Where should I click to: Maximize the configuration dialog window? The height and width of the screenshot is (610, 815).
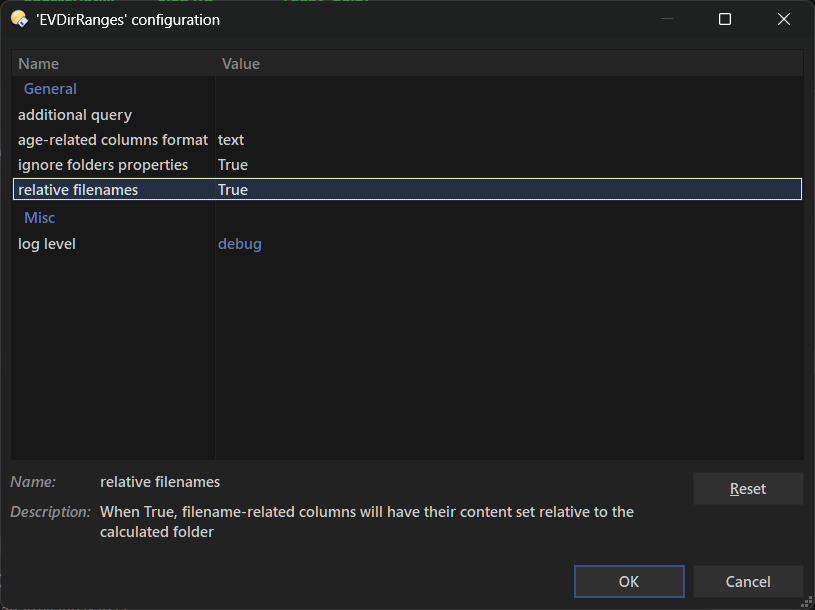coord(725,19)
